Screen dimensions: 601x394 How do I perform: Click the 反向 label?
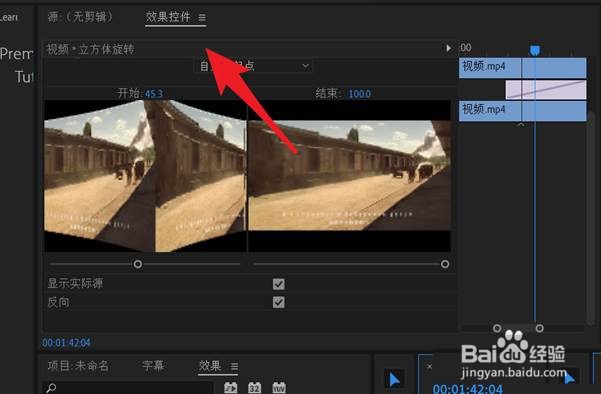58,302
